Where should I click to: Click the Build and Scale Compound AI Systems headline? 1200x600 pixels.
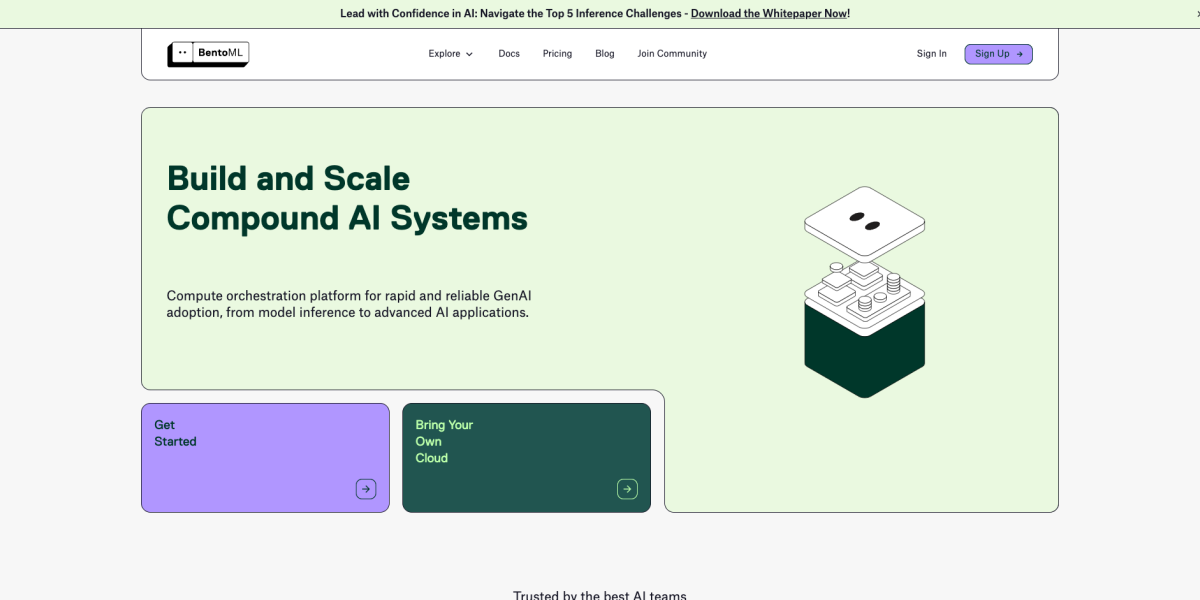347,198
